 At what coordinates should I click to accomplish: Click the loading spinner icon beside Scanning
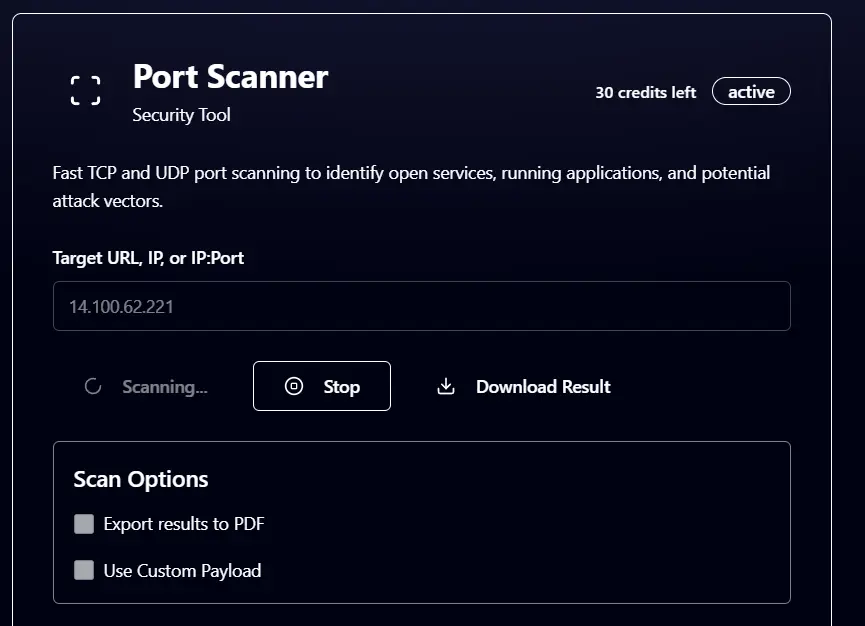[x=93, y=387]
